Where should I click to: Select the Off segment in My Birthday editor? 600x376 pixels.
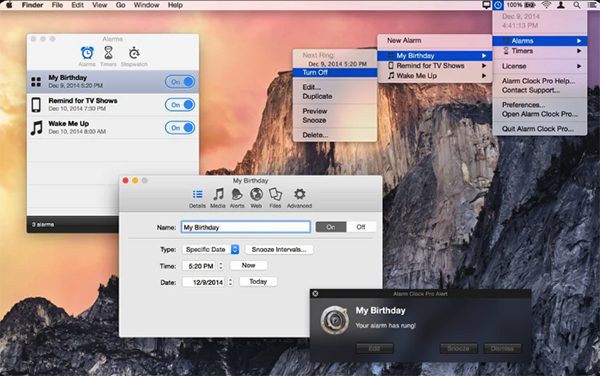(x=361, y=227)
